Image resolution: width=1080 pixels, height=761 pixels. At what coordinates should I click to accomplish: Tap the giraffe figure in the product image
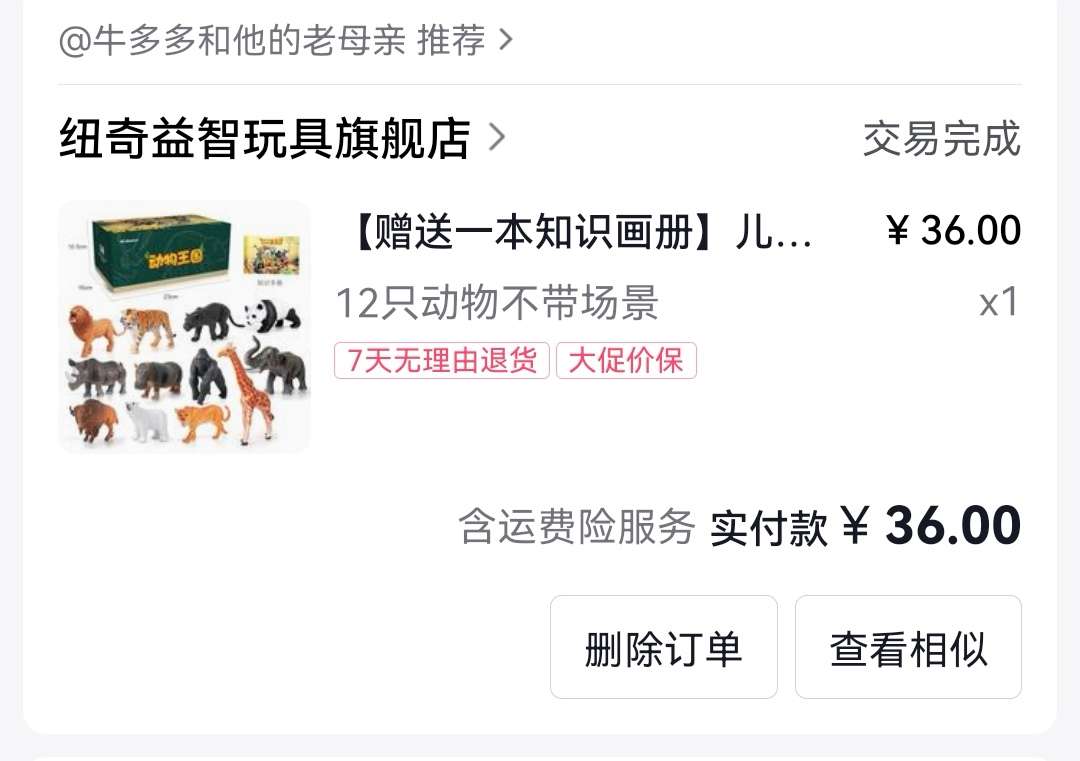pos(247,393)
